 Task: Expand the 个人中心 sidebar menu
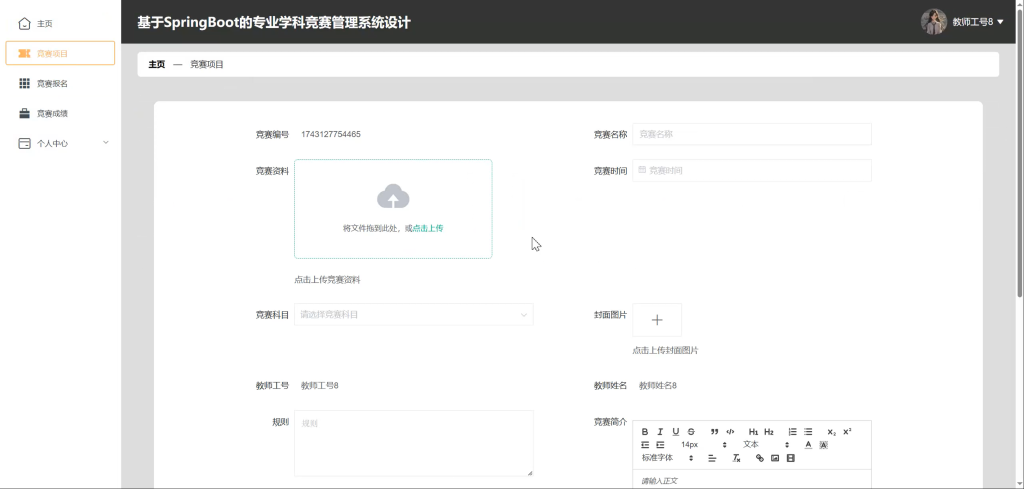[x=61, y=144]
